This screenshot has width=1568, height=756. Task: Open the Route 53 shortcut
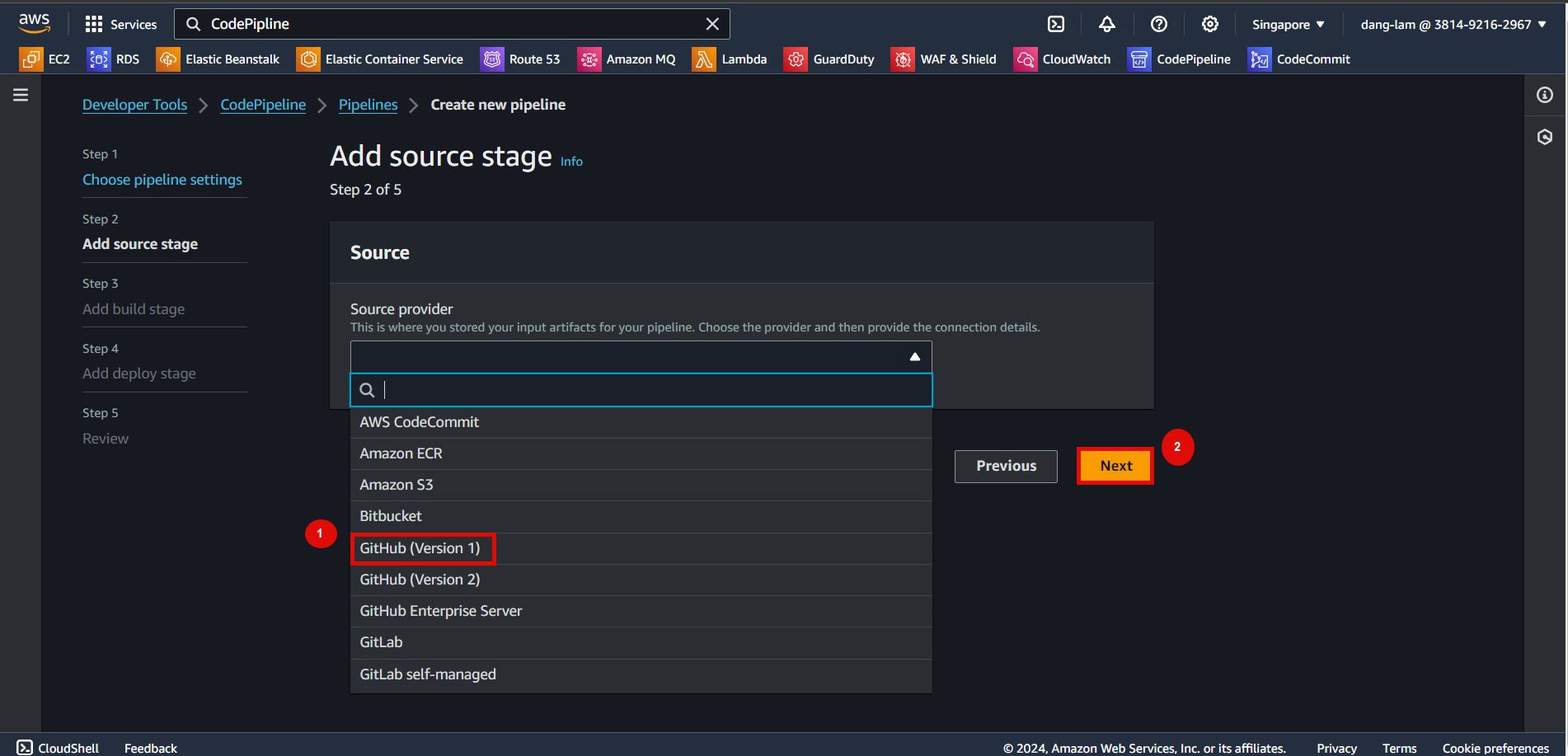coord(520,59)
